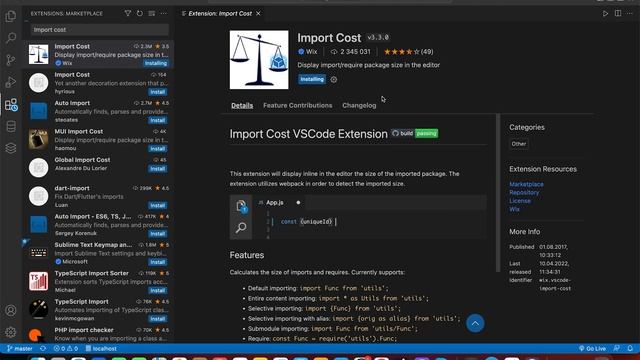
Task: Click the identifier wix.vscode-import-cost text
Action: pyautogui.click(x=555, y=284)
